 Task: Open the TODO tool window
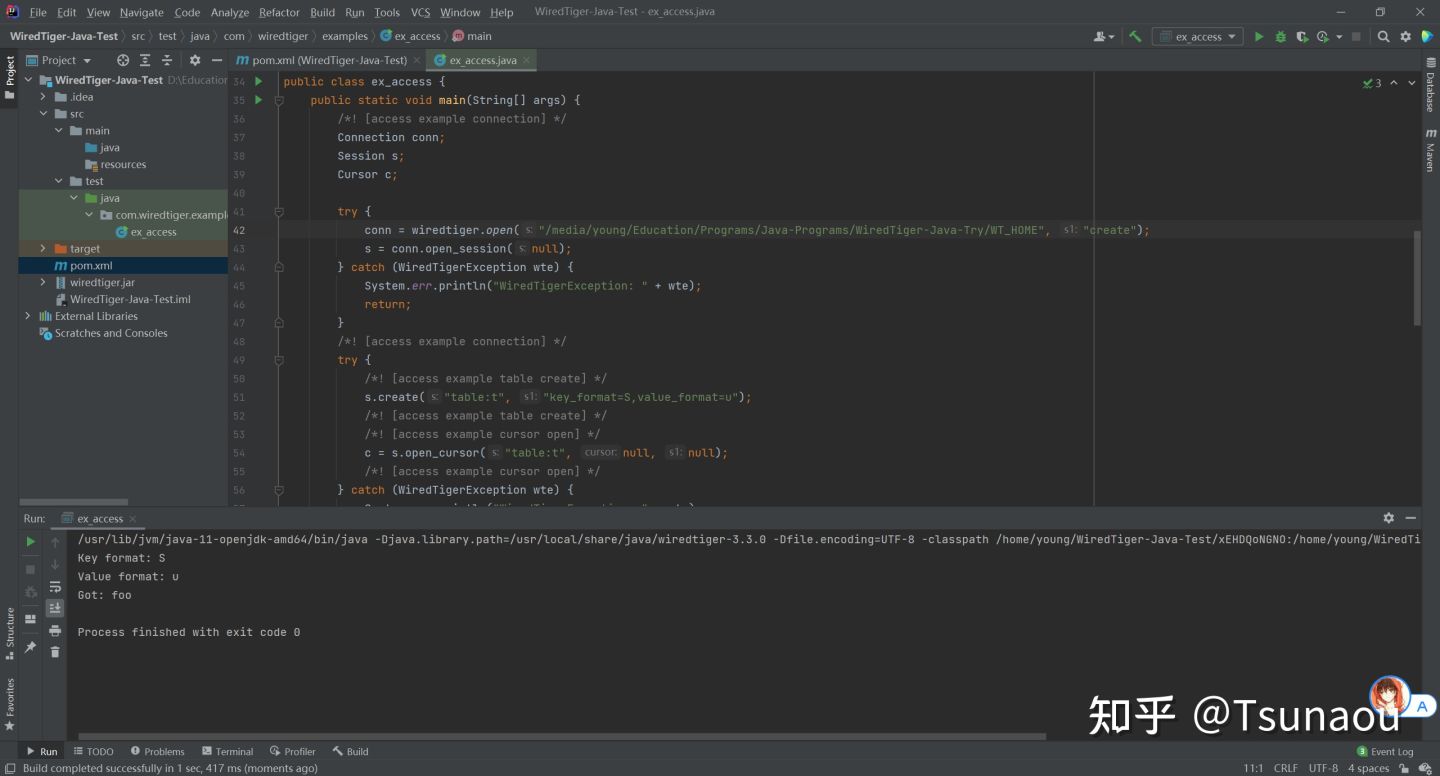point(93,751)
